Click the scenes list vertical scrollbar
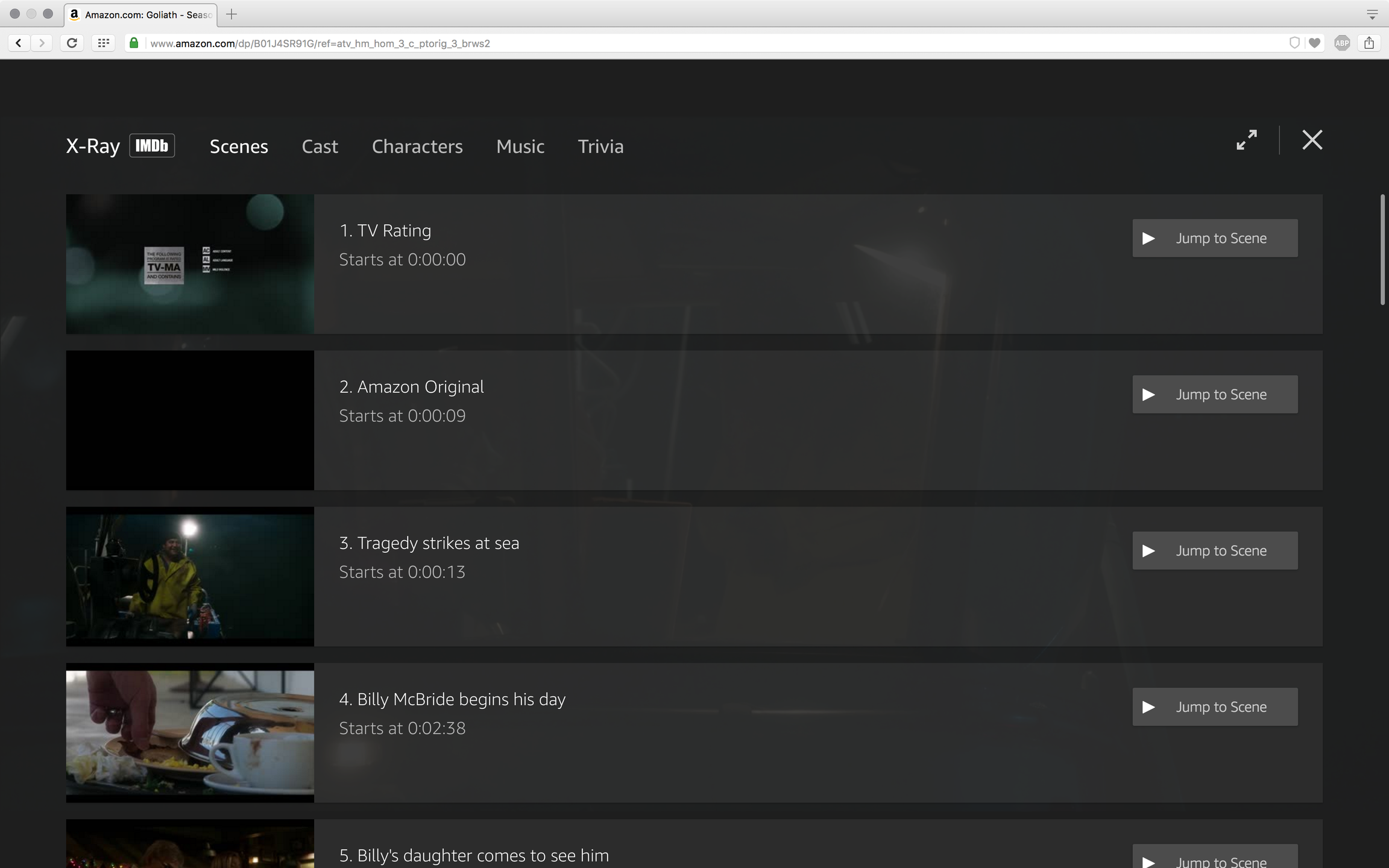The height and width of the screenshot is (868, 1389). (x=1382, y=250)
